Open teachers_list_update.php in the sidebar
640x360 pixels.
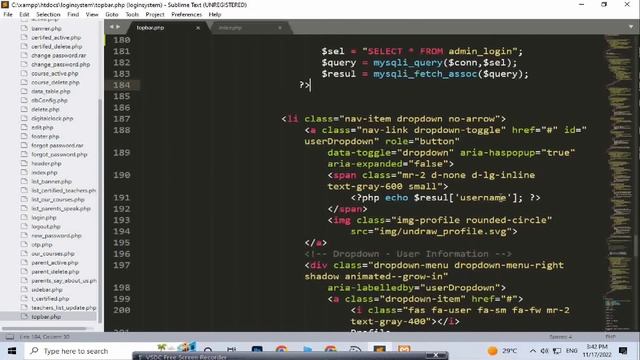coord(63,307)
